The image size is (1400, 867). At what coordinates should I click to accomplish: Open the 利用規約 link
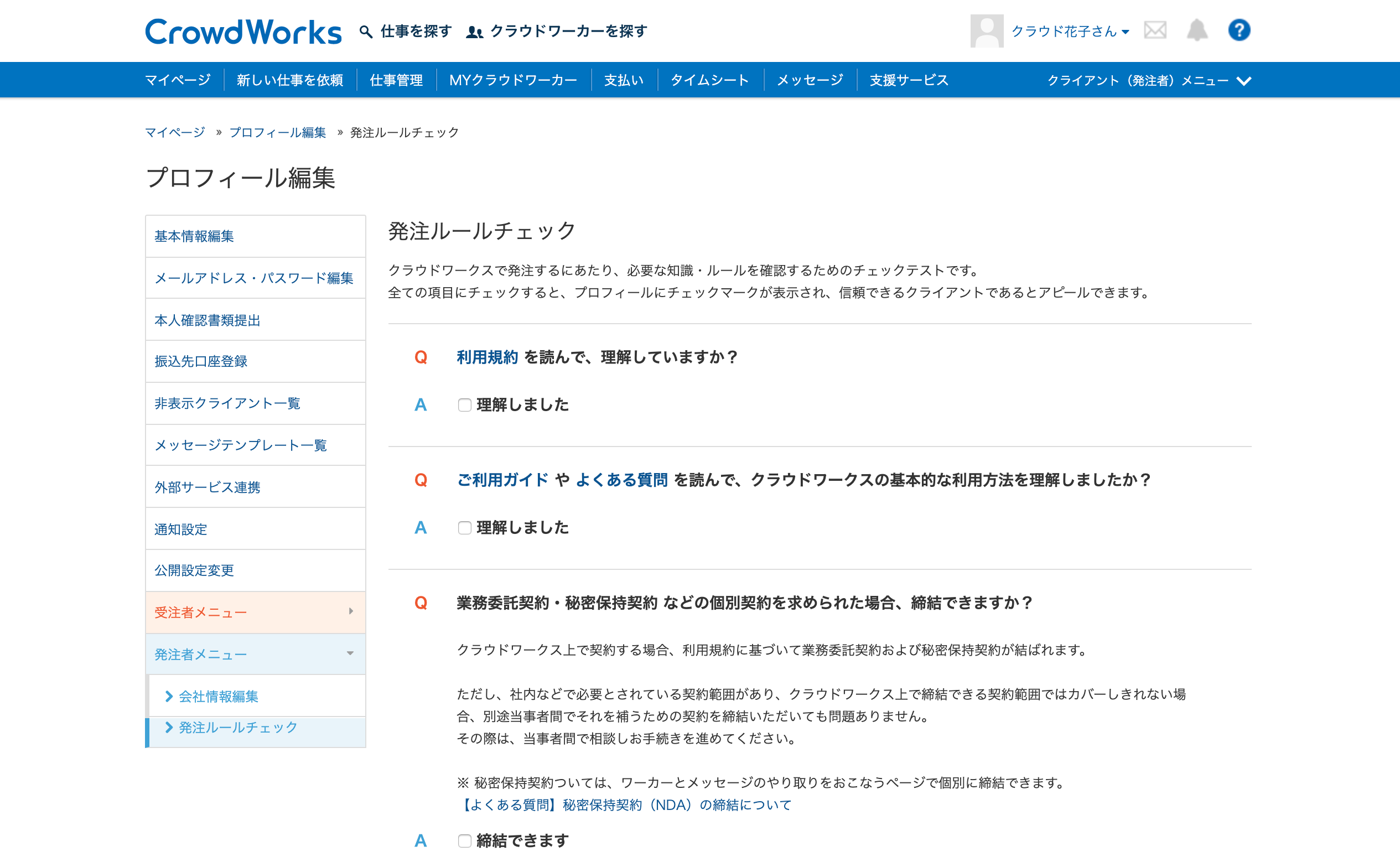click(486, 356)
